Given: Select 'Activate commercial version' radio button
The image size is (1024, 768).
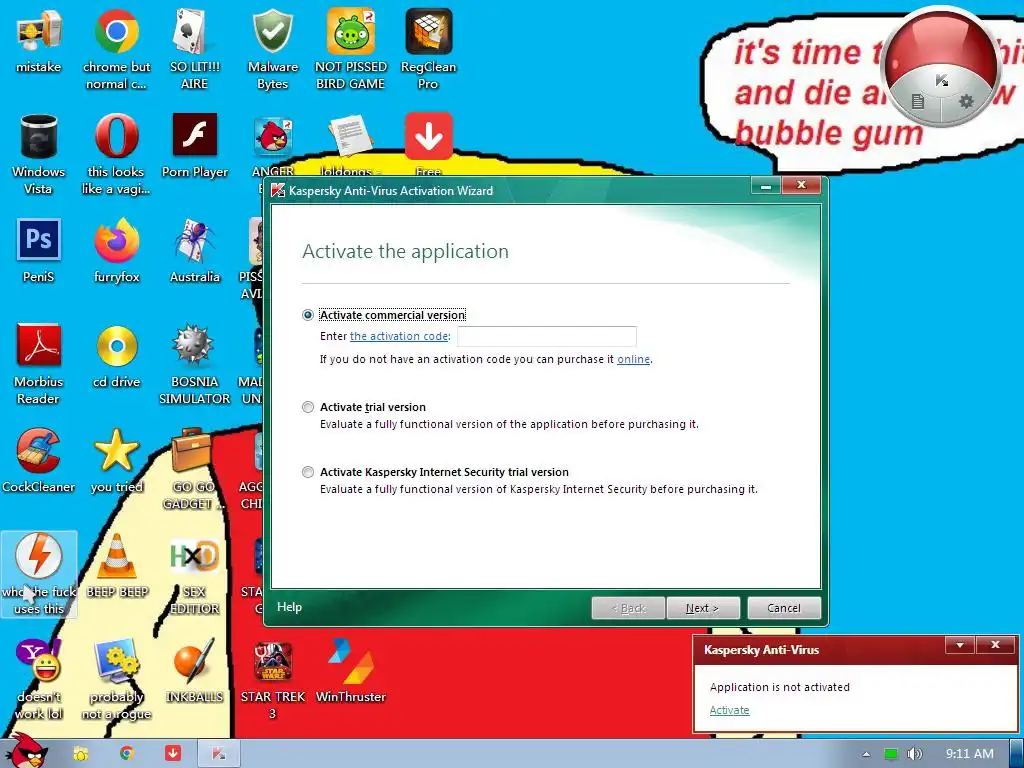Looking at the screenshot, I should (308, 315).
